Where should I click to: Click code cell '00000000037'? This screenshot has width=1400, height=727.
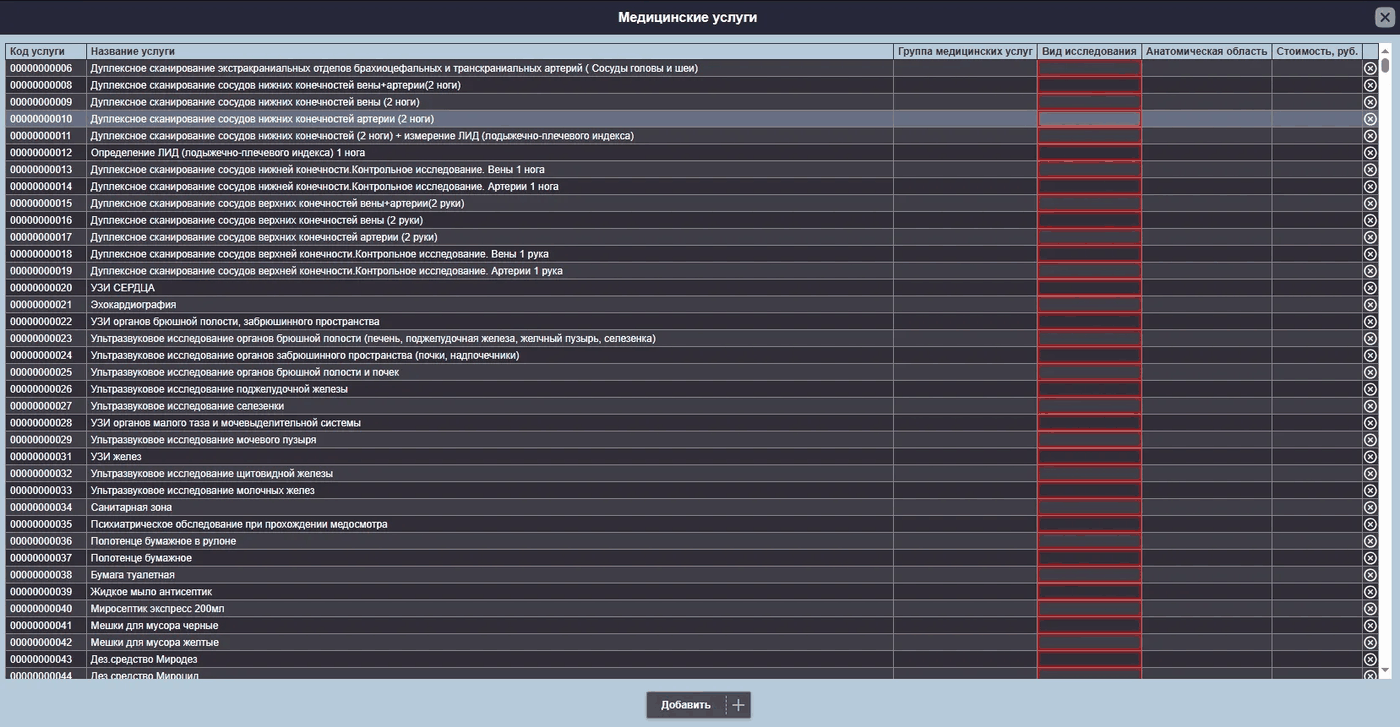(46, 558)
